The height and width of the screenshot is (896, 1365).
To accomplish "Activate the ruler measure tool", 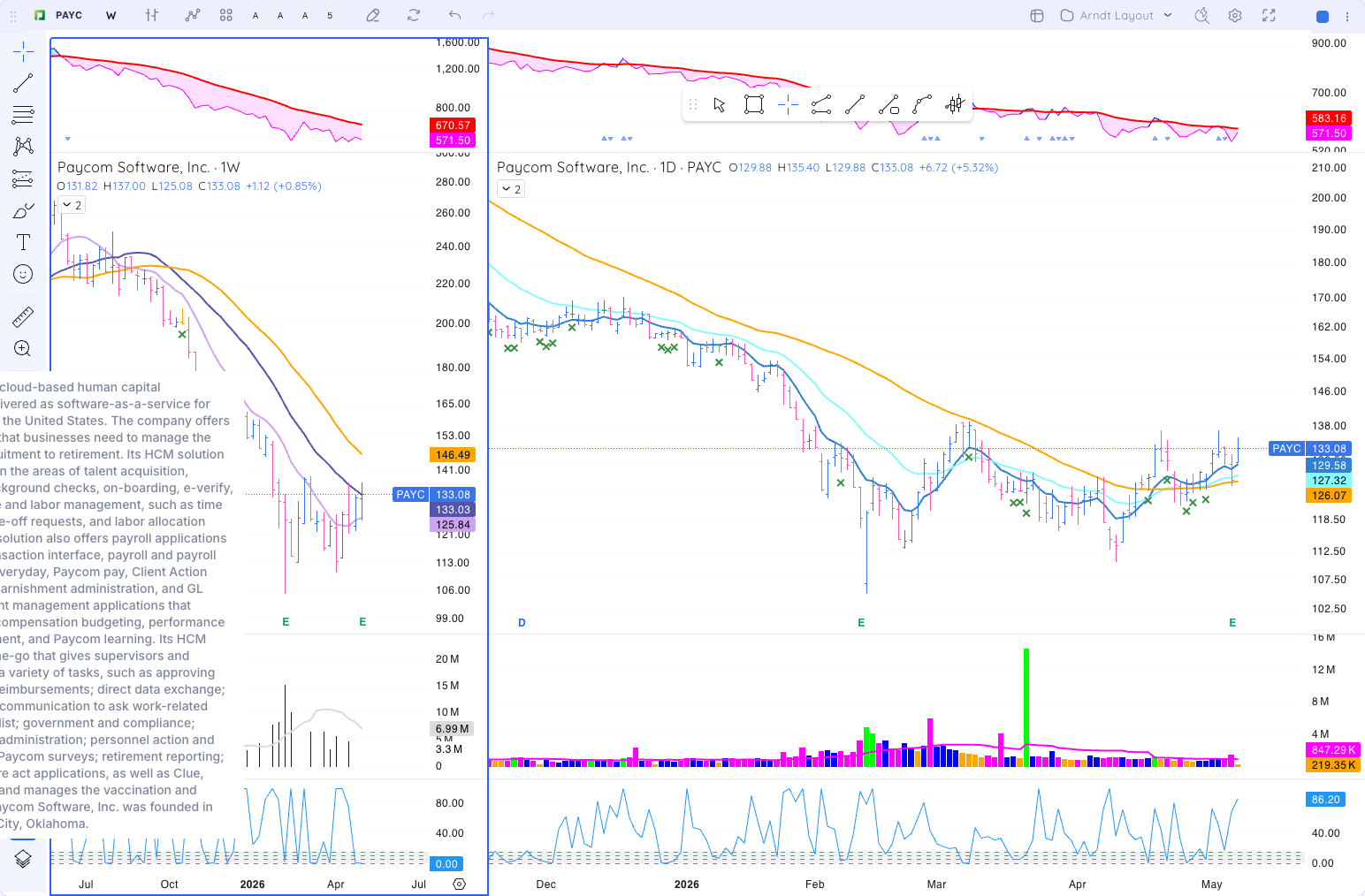I will coord(23,316).
